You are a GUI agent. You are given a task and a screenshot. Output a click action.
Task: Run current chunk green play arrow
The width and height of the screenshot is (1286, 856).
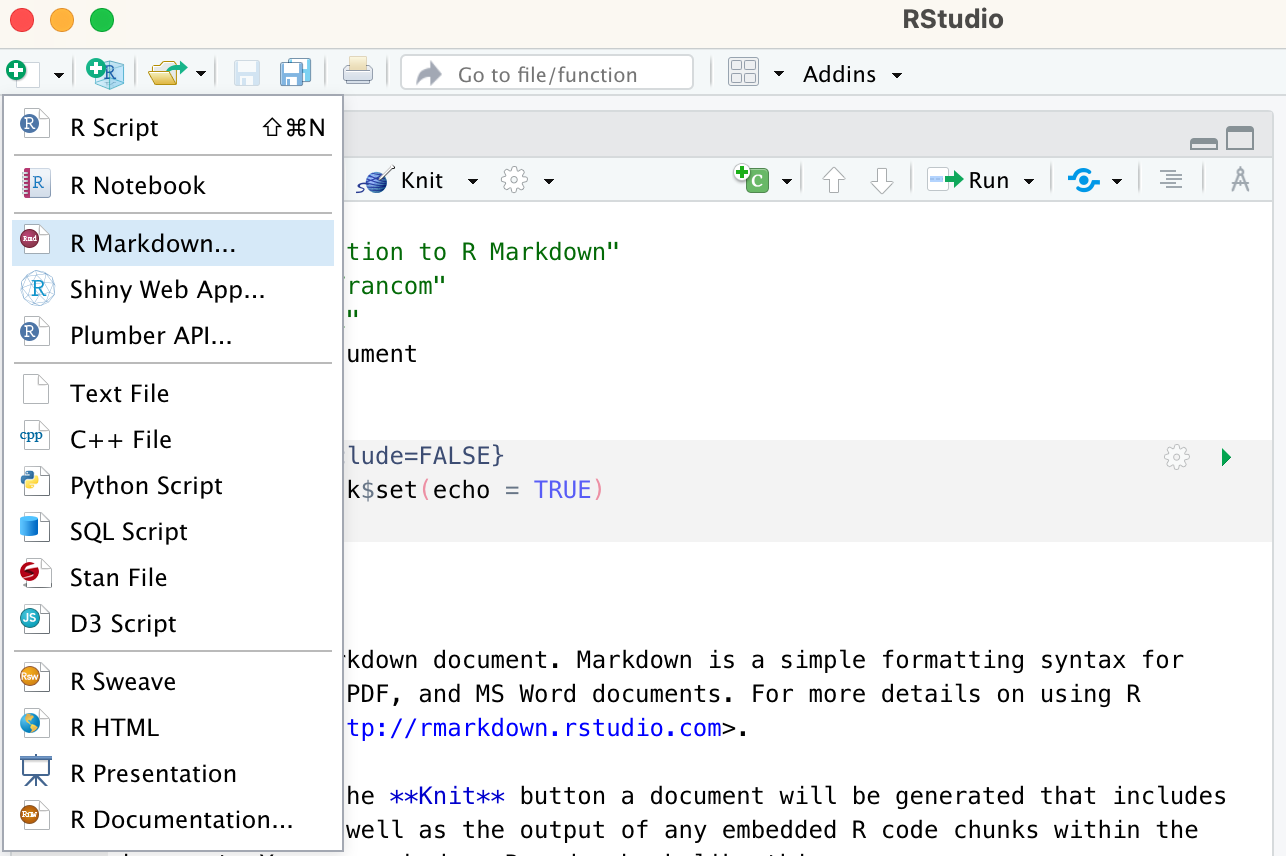pos(1226,458)
